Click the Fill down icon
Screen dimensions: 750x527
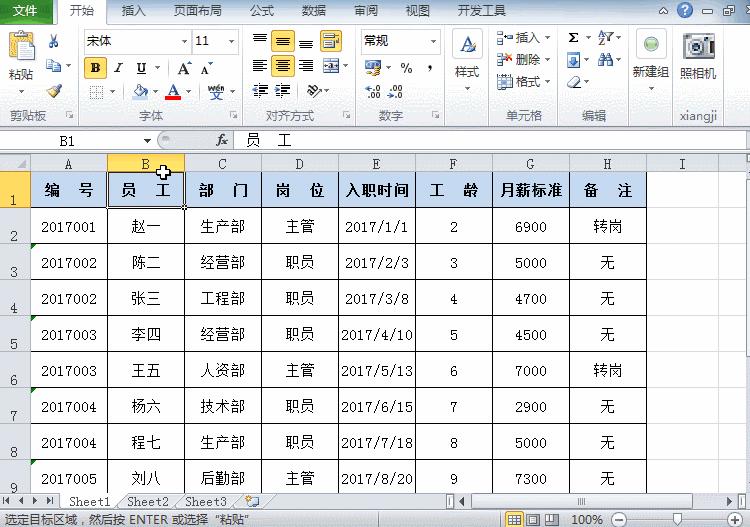click(x=574, y=60)
